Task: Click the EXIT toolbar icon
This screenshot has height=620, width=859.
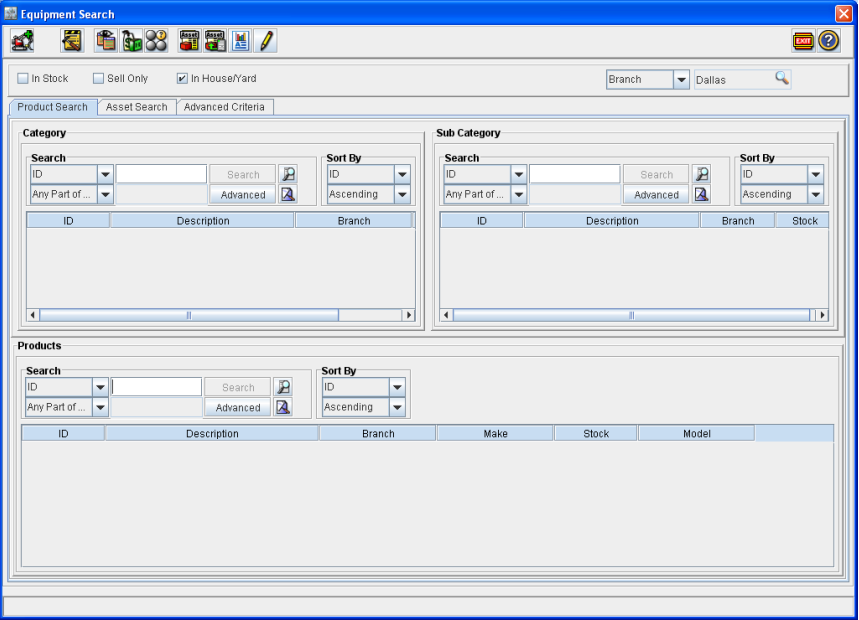Action: pos(803,41)
